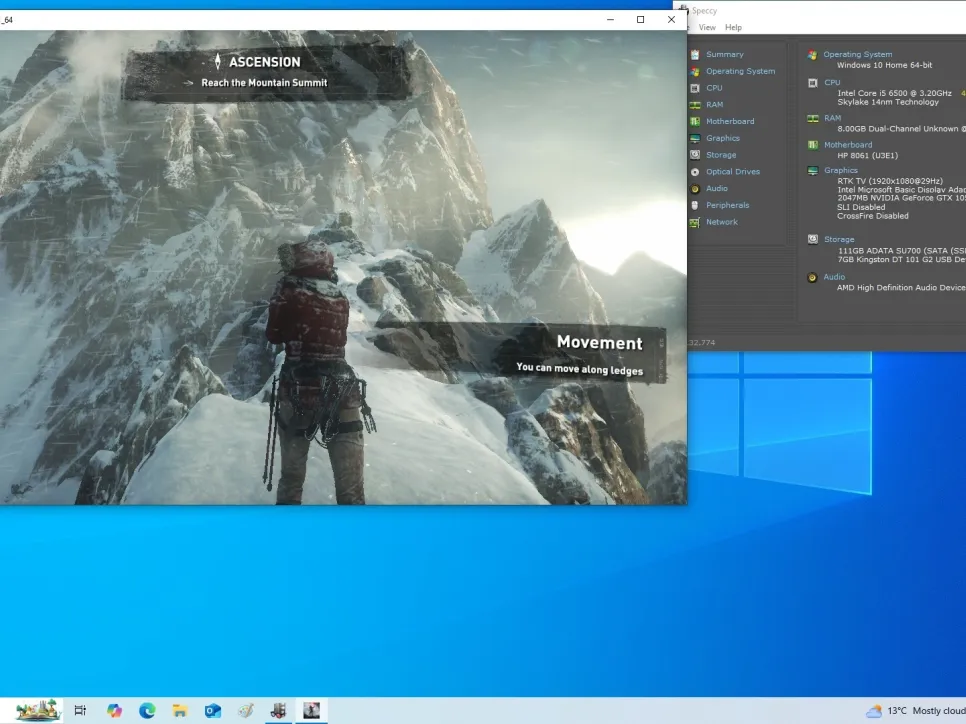Select the "8.00GB Dual-Channel Unknown" RAM line
This screenshot has width=966, height=724.
click(x=901, y=129)
